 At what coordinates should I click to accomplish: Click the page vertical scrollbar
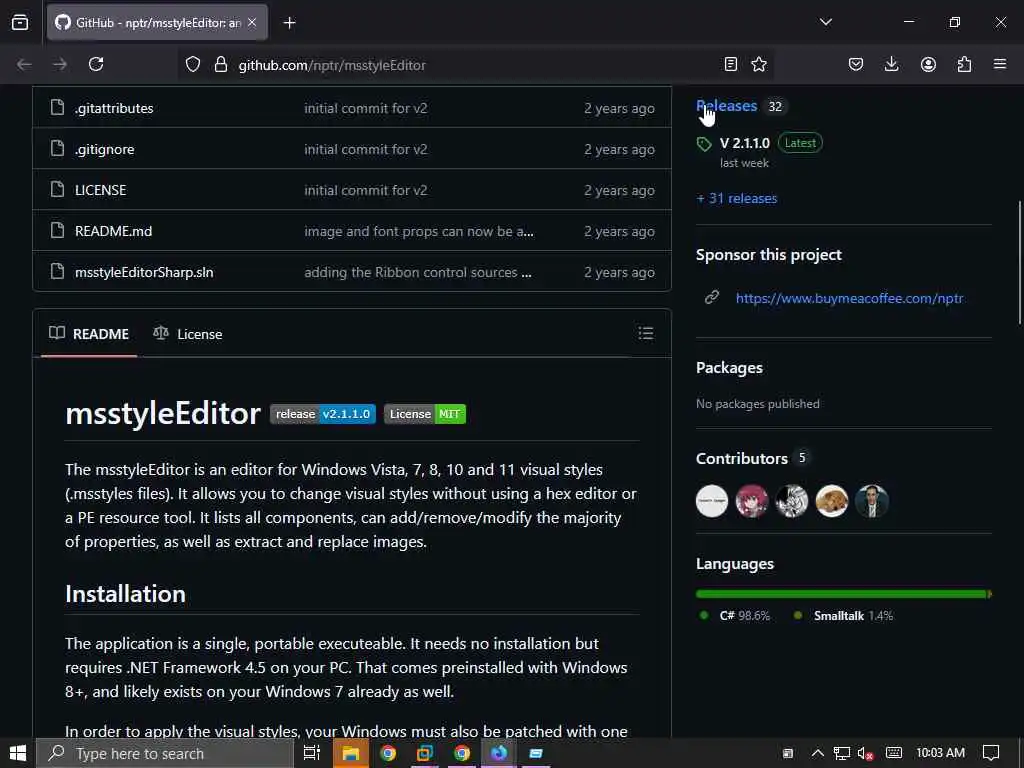coord(1019,263)
